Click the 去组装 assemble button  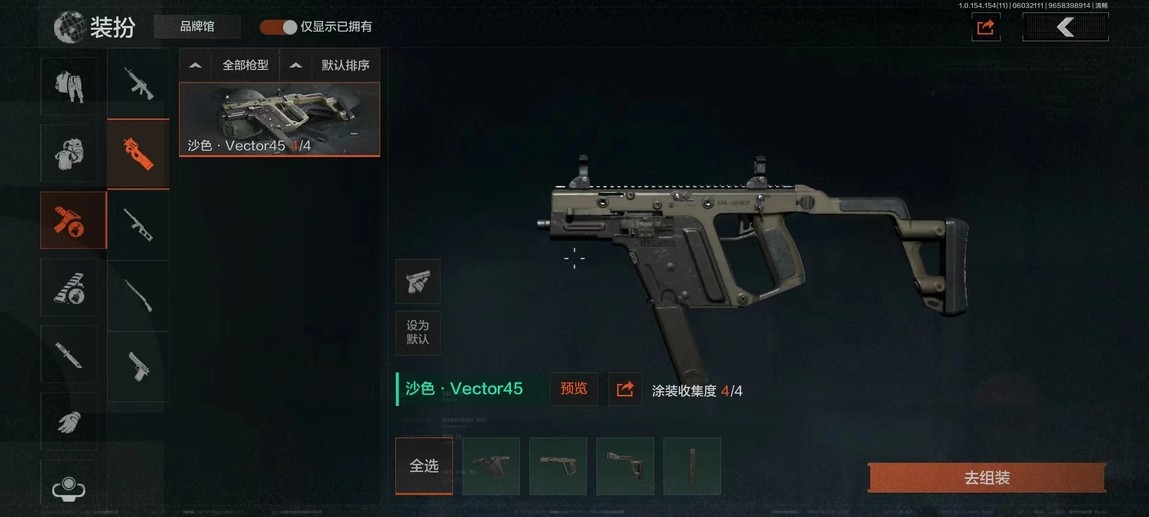pos(986,478)
